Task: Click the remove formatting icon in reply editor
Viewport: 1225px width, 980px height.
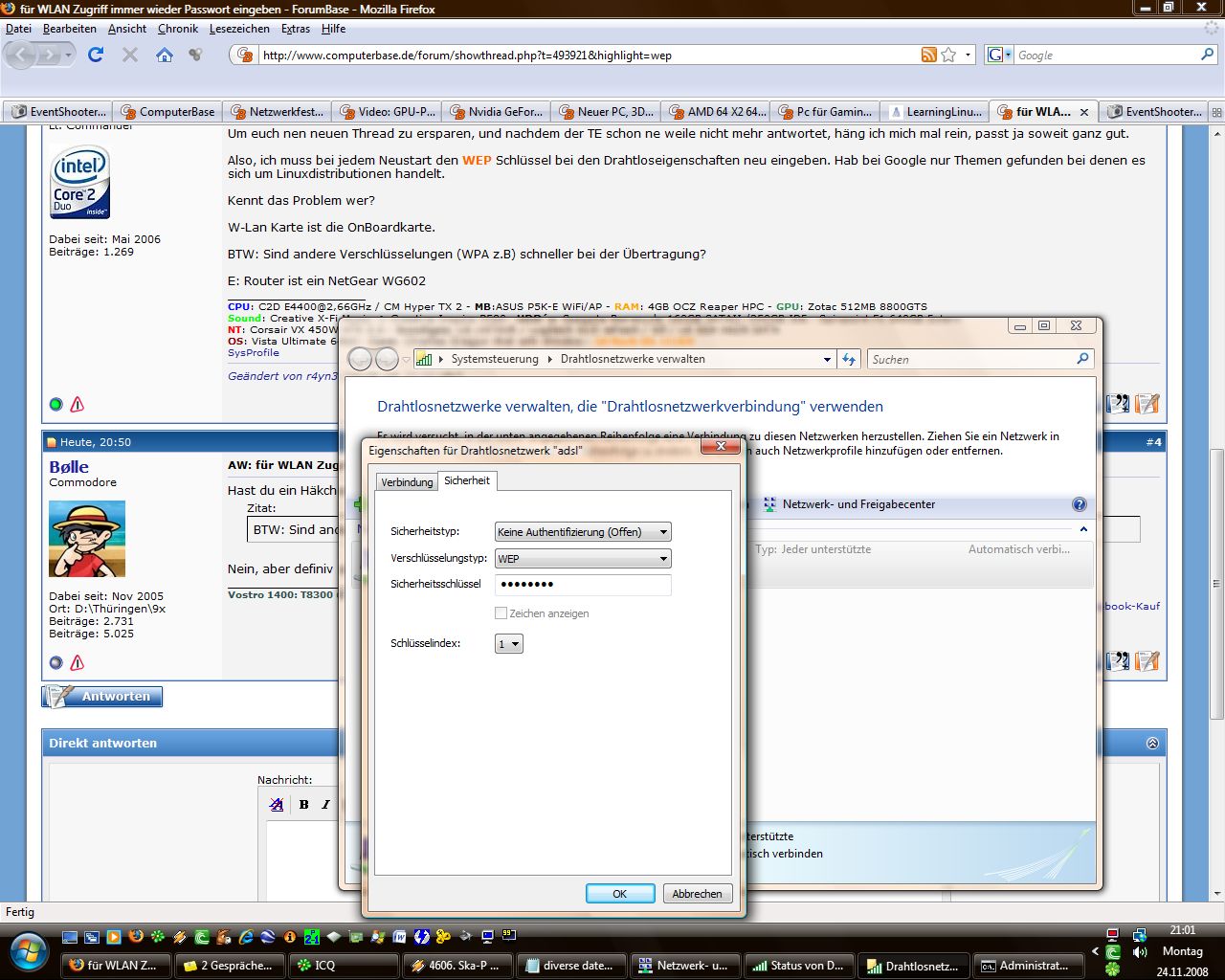Action: click(x=277, y=805)
